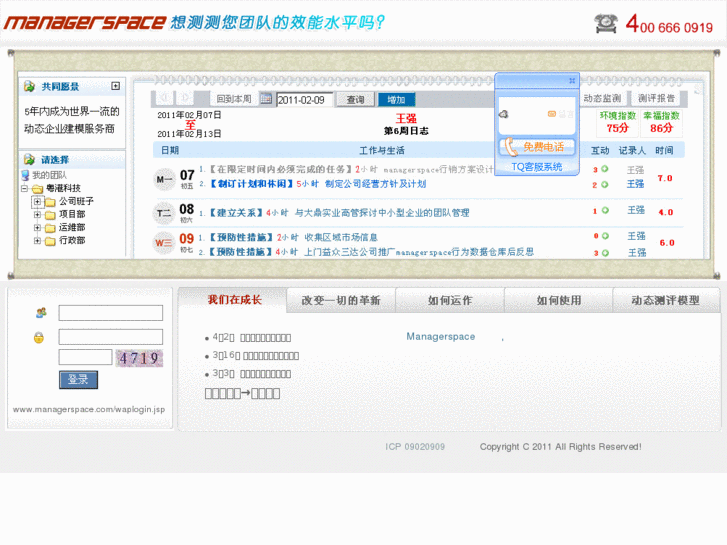Open the 公司班子 folder icon

pyautogui.click(x=50, y=202)
